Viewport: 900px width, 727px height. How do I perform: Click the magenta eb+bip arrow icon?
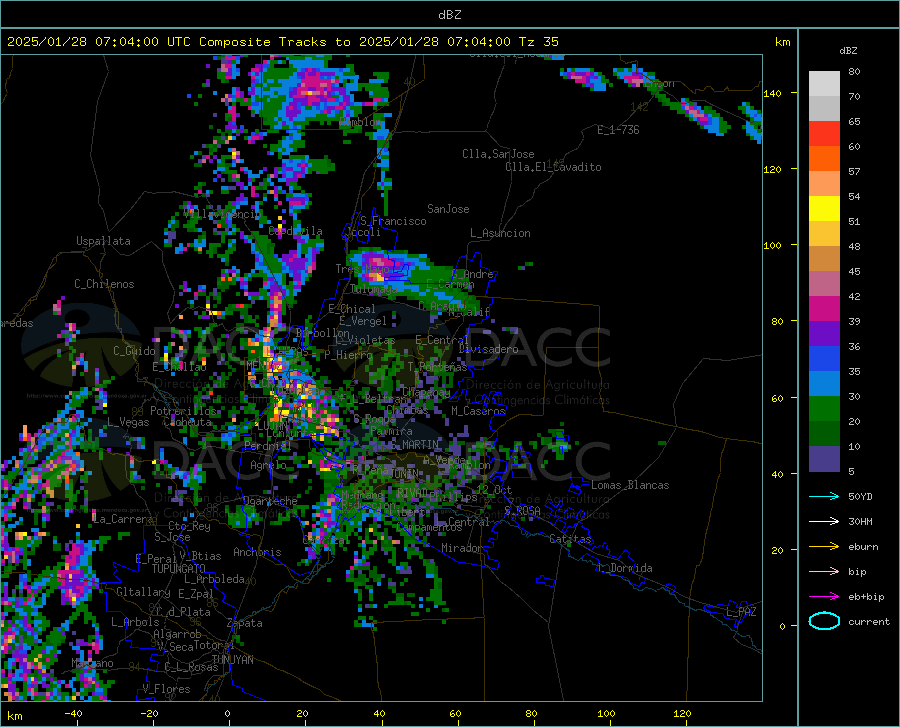[x=824, y=596]
